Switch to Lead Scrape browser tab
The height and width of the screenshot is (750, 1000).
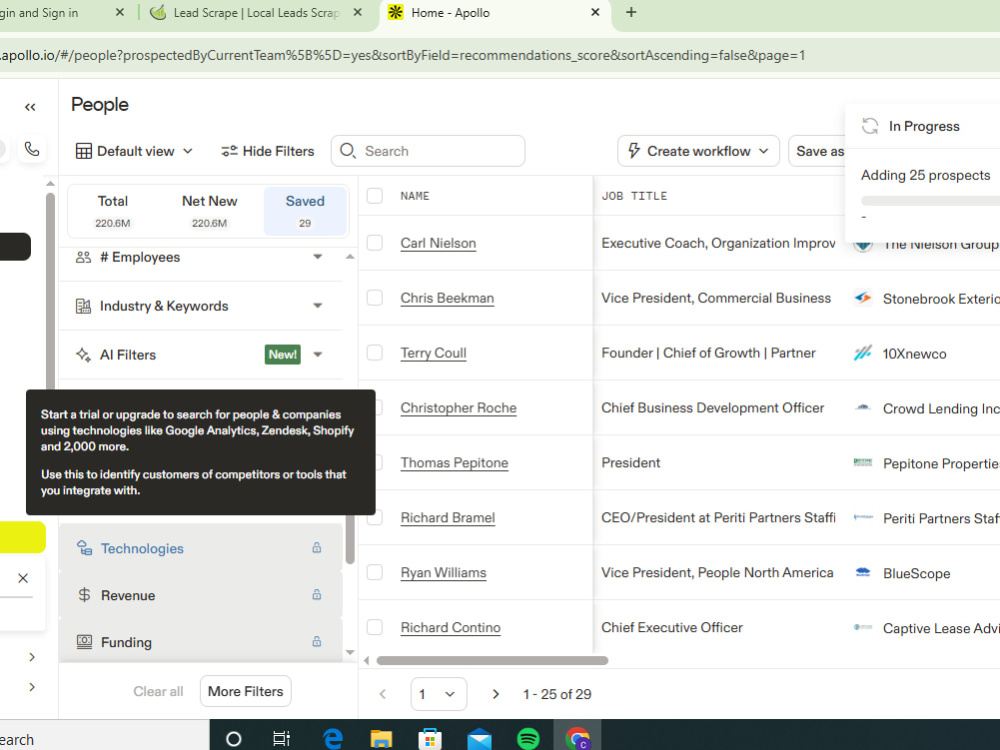click(x=256, y=13)
